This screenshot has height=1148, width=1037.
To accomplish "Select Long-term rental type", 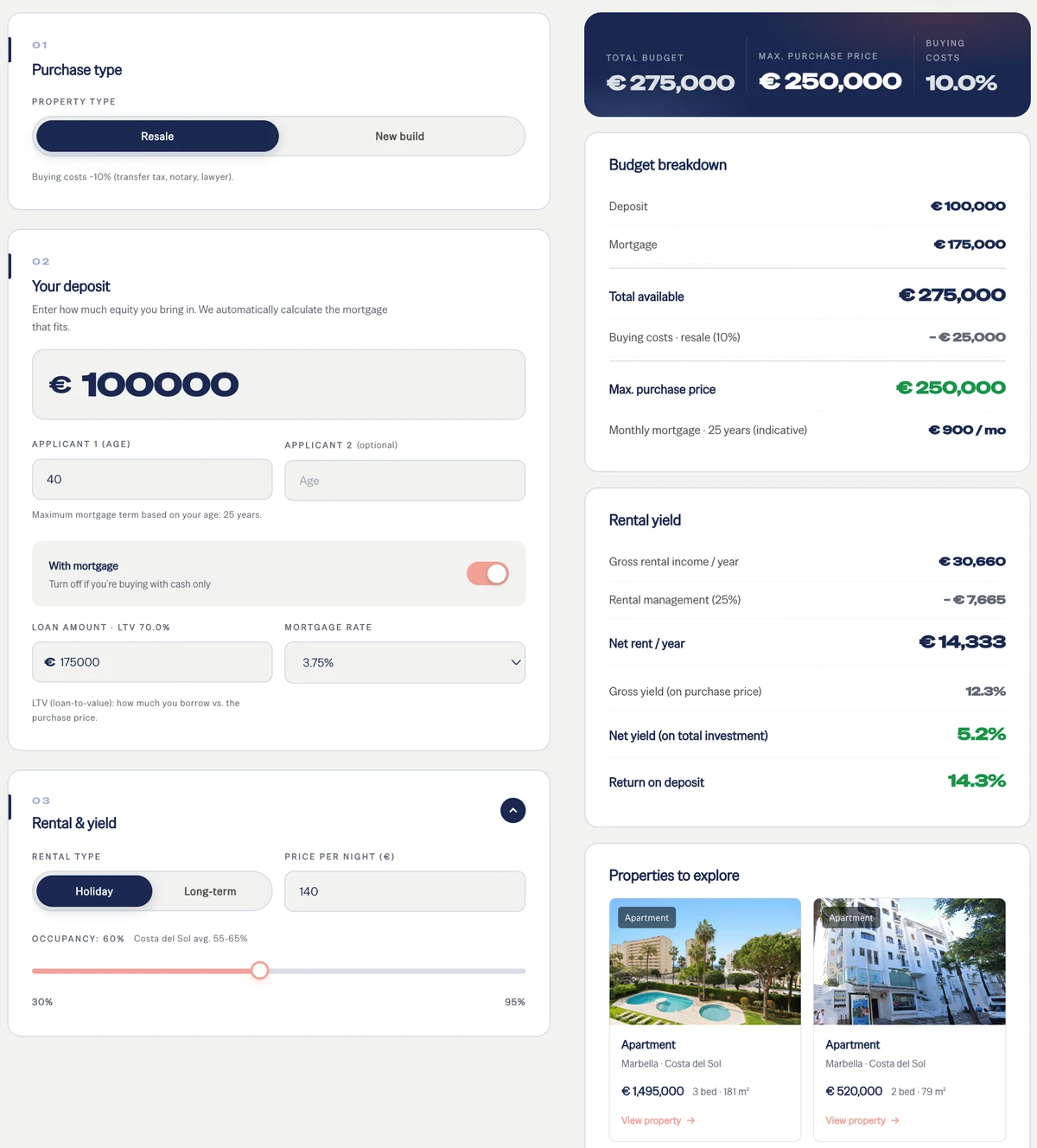I will [210, 891].
